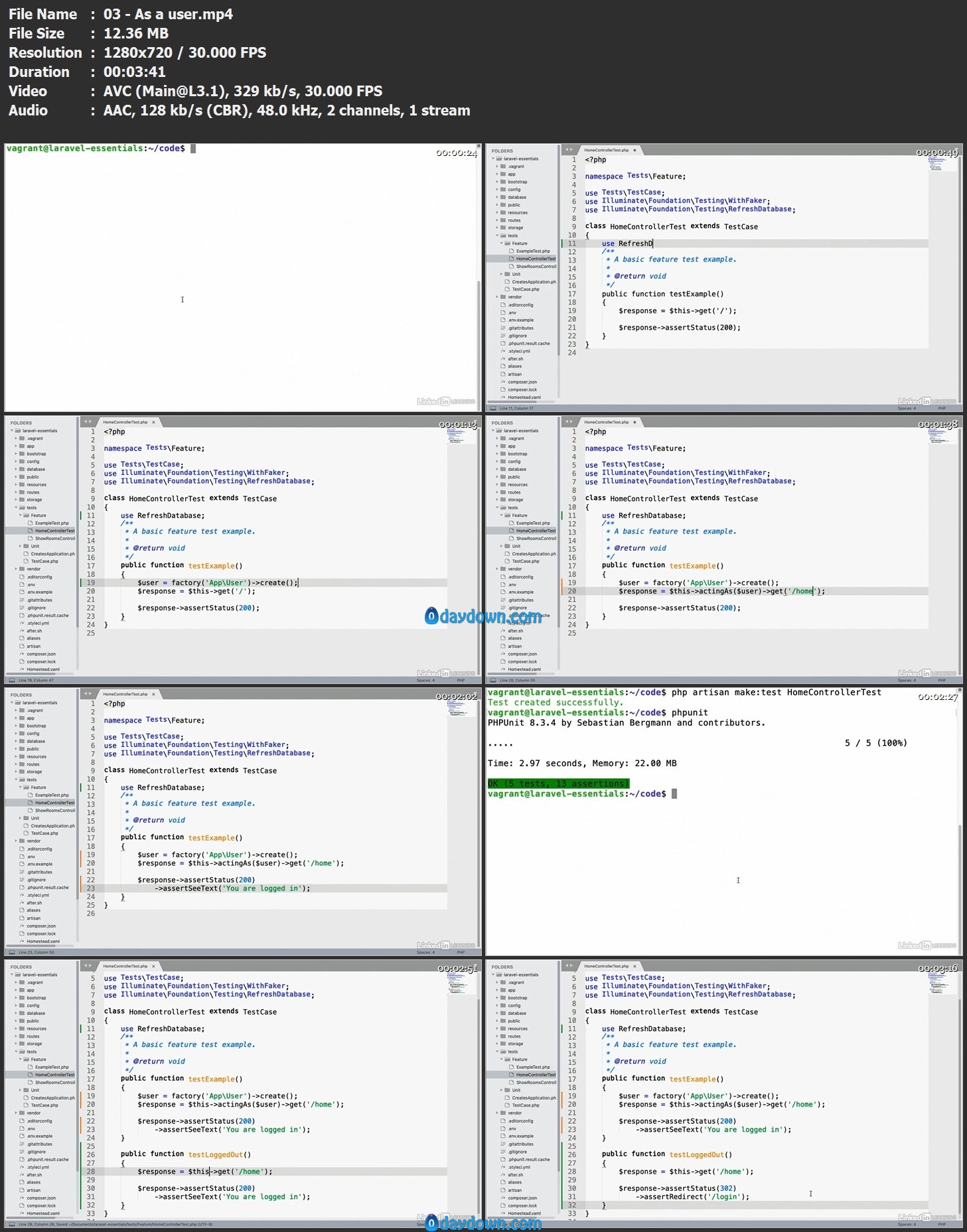In 00:01:38 frame, click the unsaved dot on the tab
The image size is (967, 1232).
634,422
